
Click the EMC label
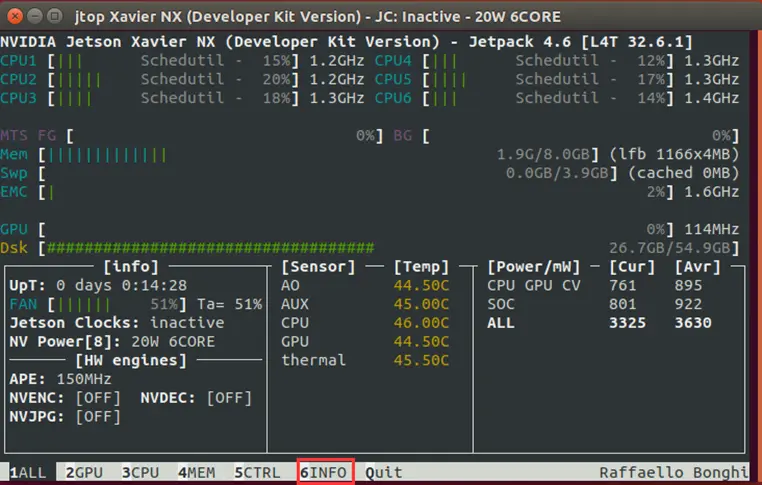coord(14,192)
